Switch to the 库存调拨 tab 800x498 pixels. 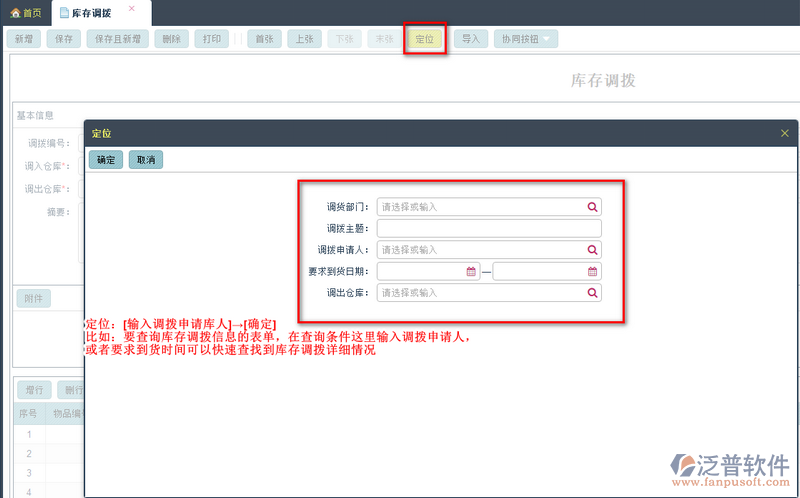(91, 13)
